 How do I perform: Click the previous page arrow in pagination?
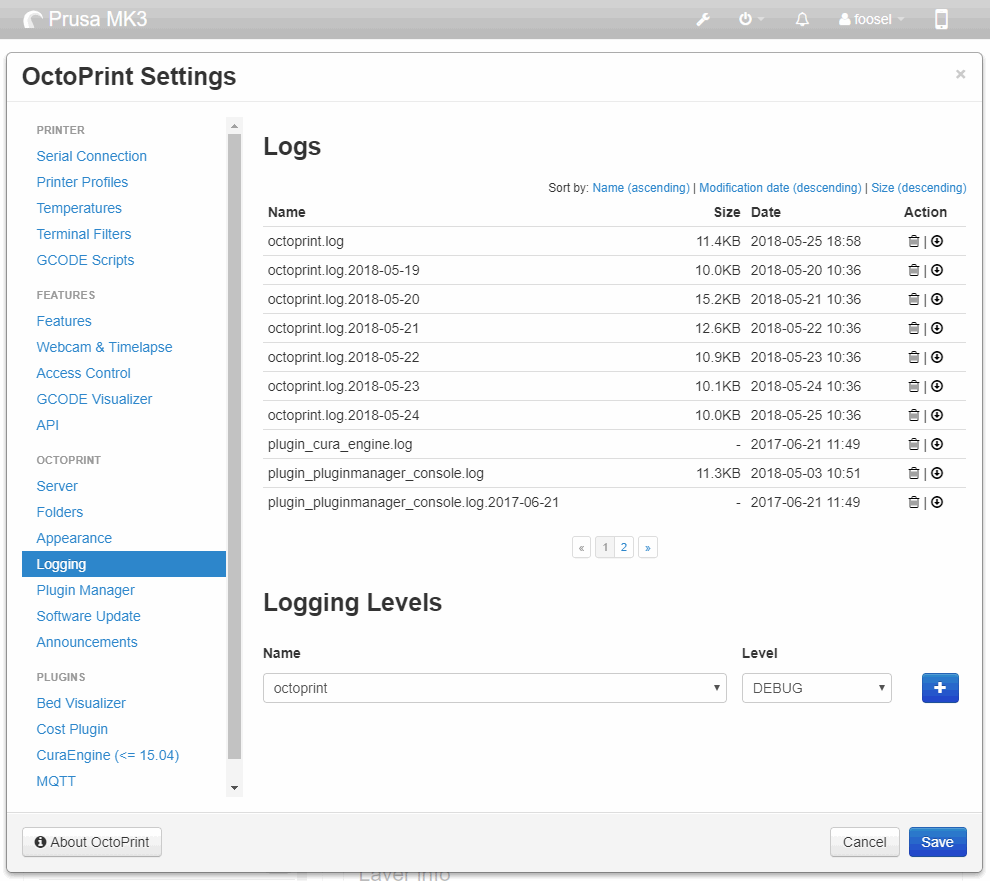(581, 547)
